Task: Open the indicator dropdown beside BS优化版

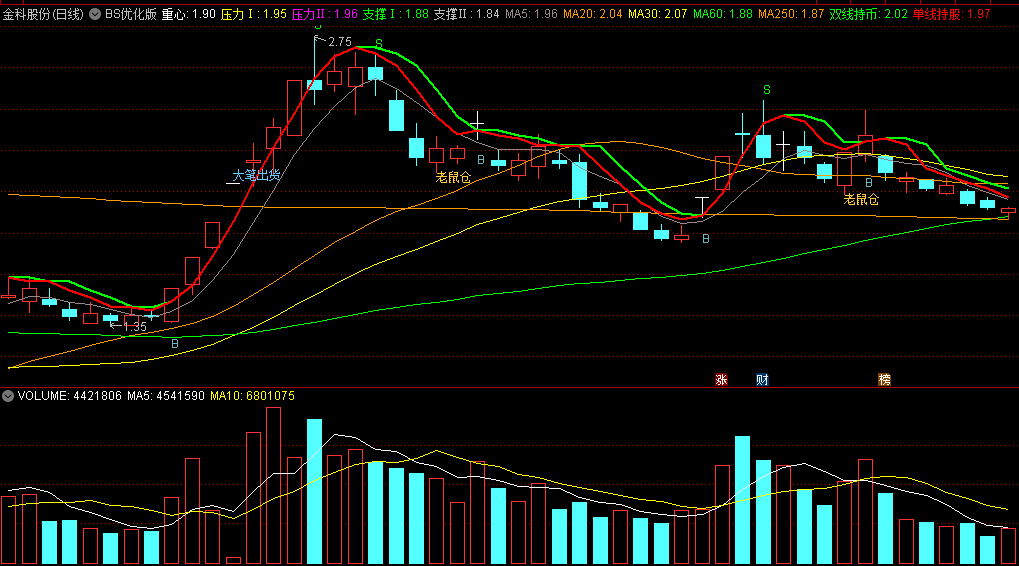Action: (x=95, y=14)
